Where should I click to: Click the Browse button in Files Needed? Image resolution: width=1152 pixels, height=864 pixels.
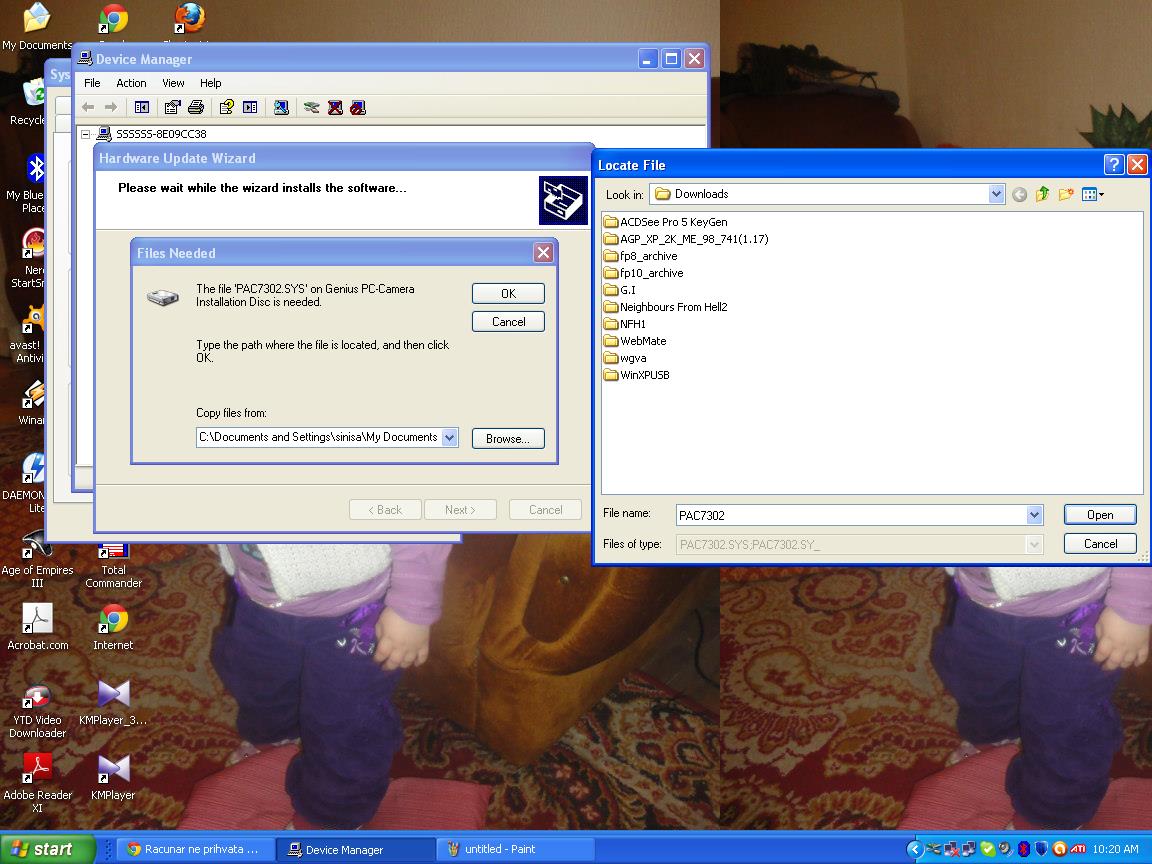coord(508,438)
